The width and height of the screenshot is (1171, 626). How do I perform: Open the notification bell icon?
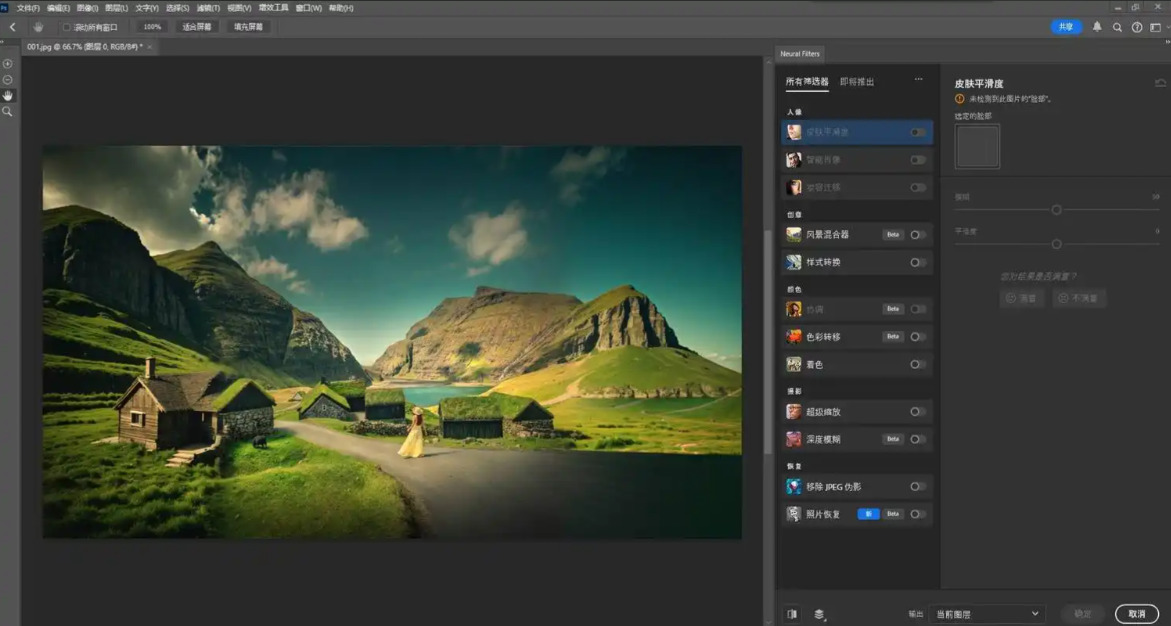pos(1097,27)
